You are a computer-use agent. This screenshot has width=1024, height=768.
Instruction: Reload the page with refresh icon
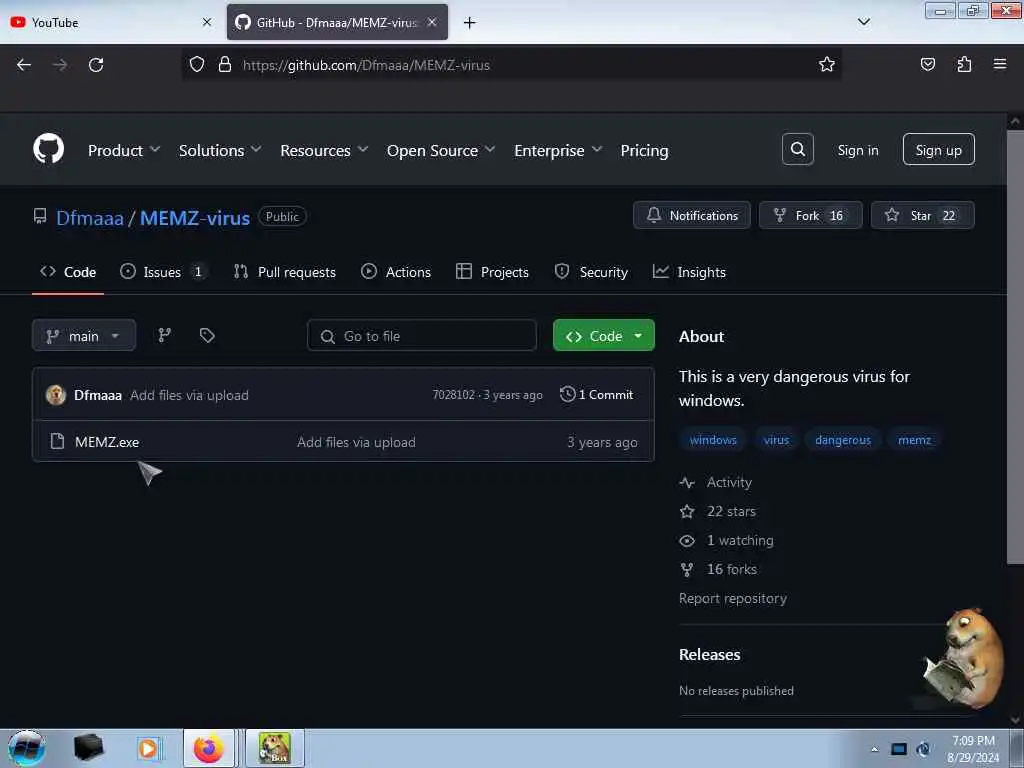pyautogui.click(x=96, y=65)
